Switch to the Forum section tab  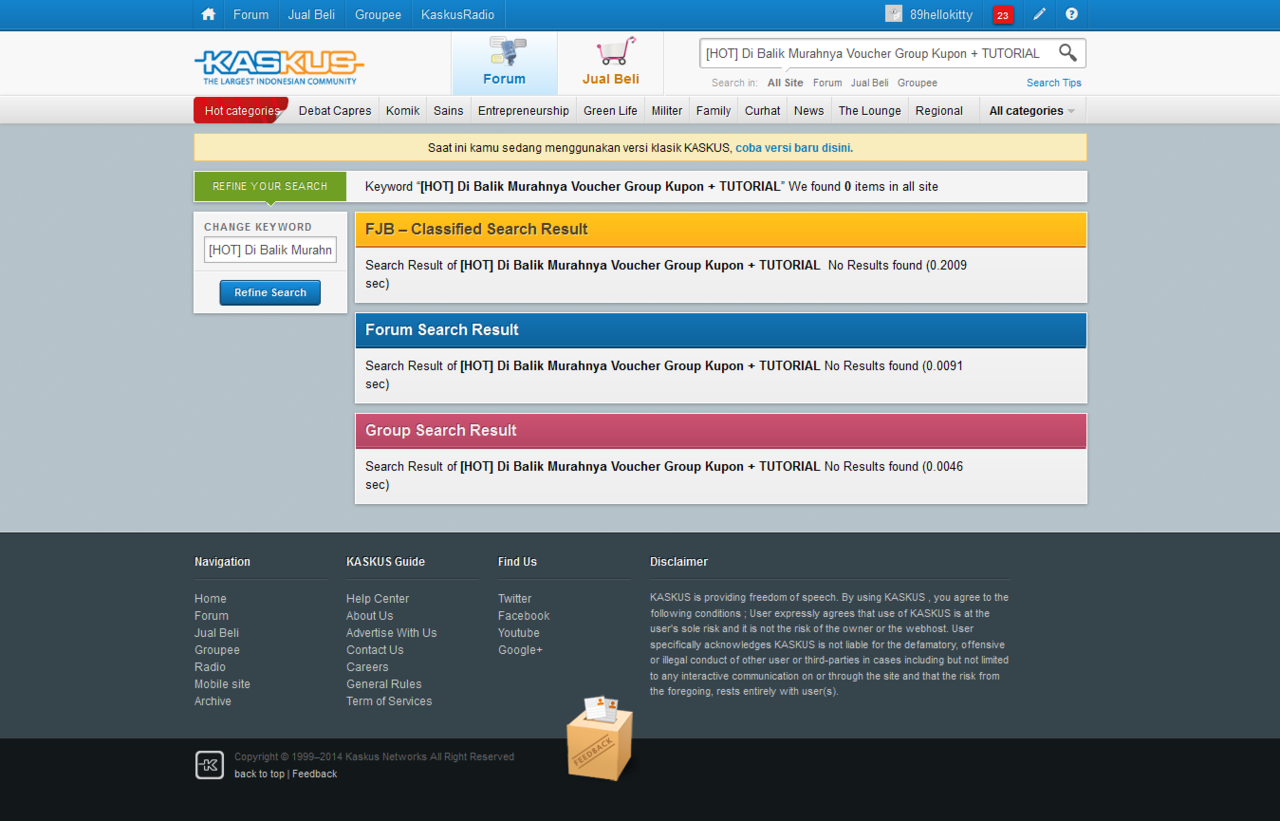tap(504, 63)
